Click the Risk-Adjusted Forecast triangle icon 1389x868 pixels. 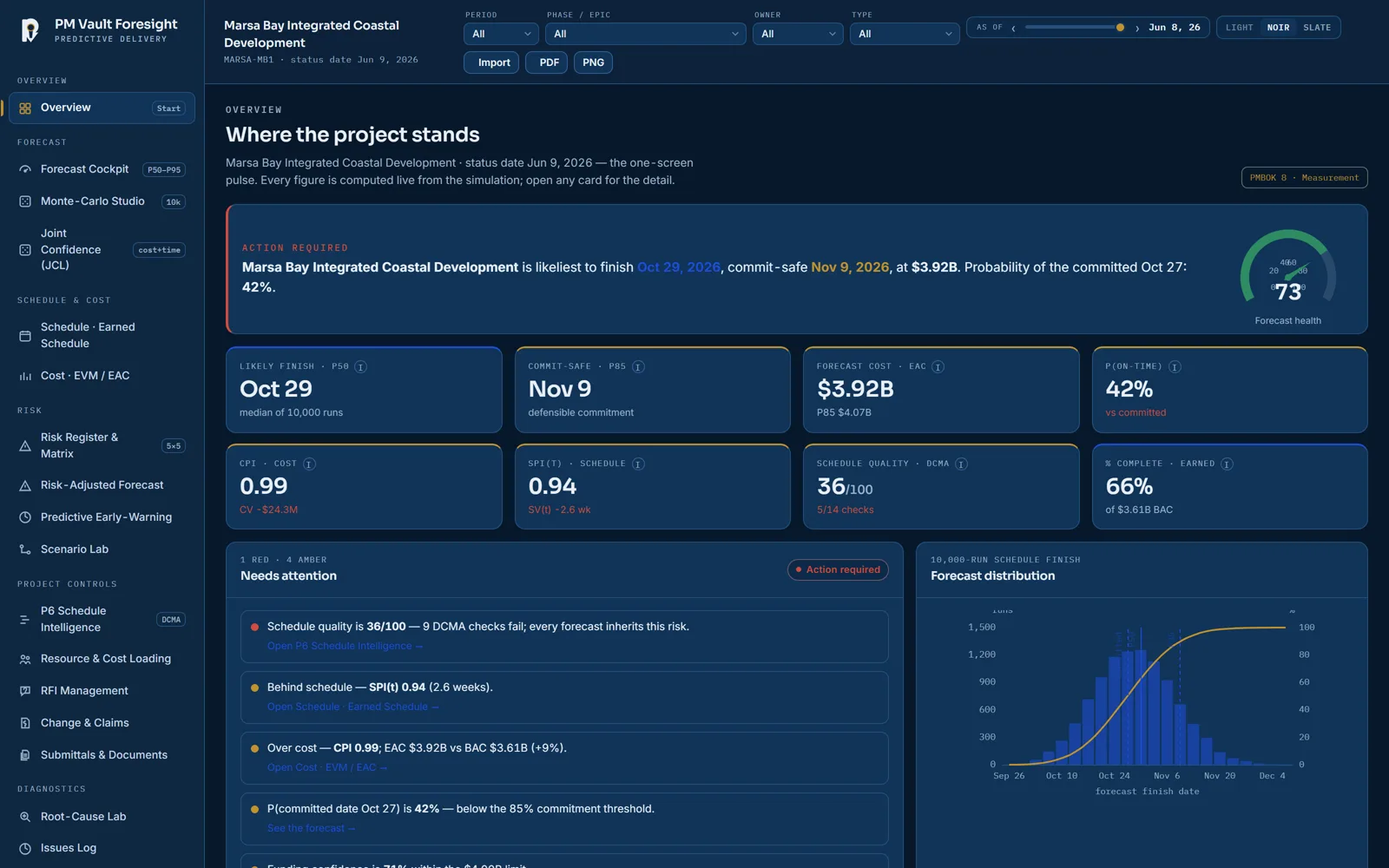point(25,486)
